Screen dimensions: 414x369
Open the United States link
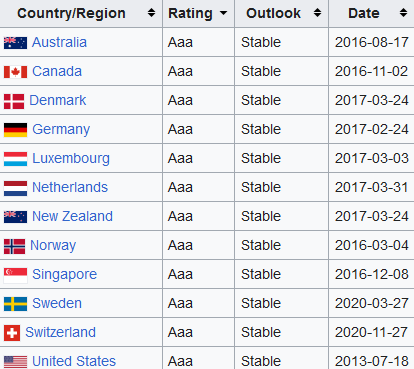74,361
